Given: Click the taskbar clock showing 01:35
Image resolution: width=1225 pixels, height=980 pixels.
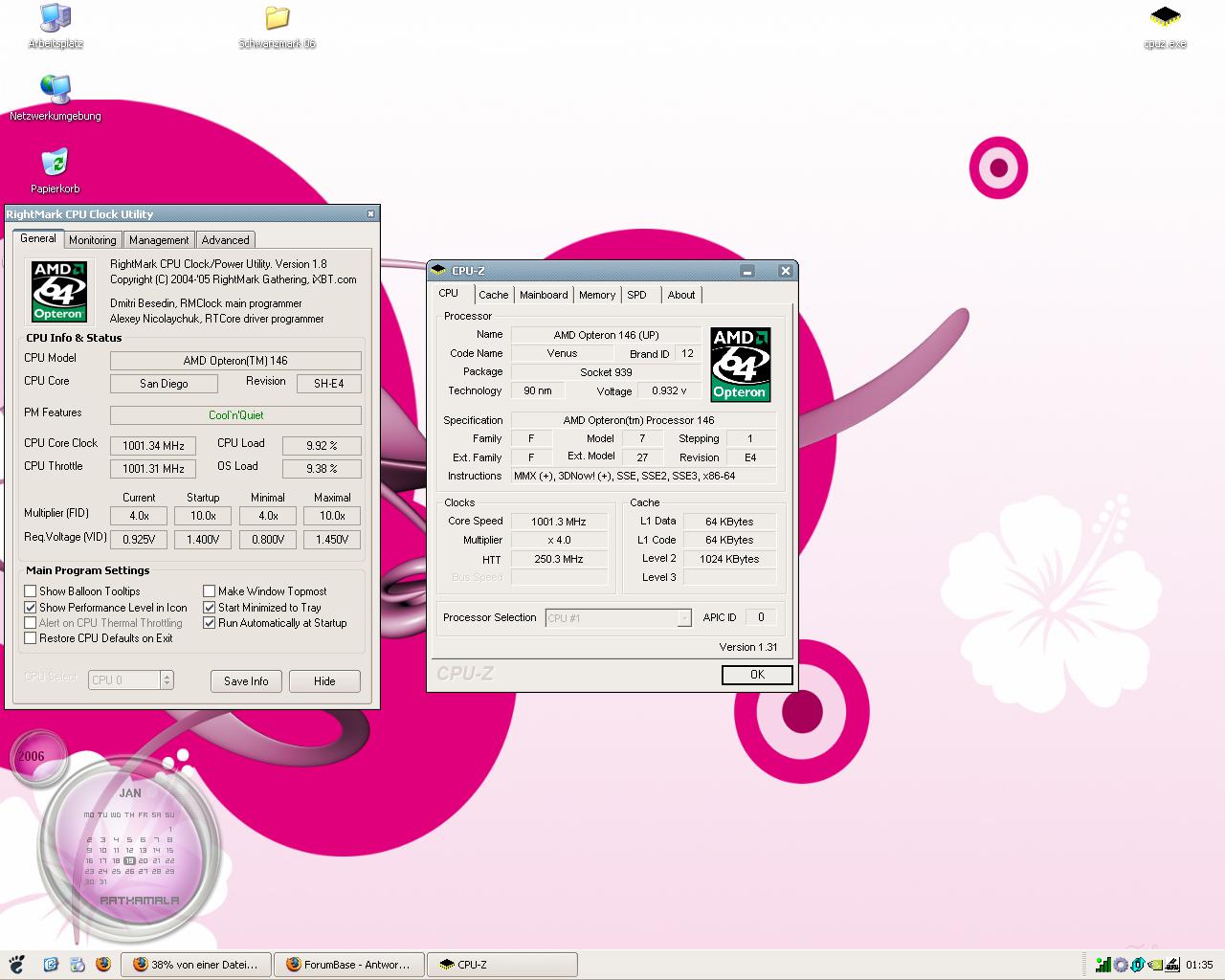Looking at the screenshot, I should [x=1199, y=965].
